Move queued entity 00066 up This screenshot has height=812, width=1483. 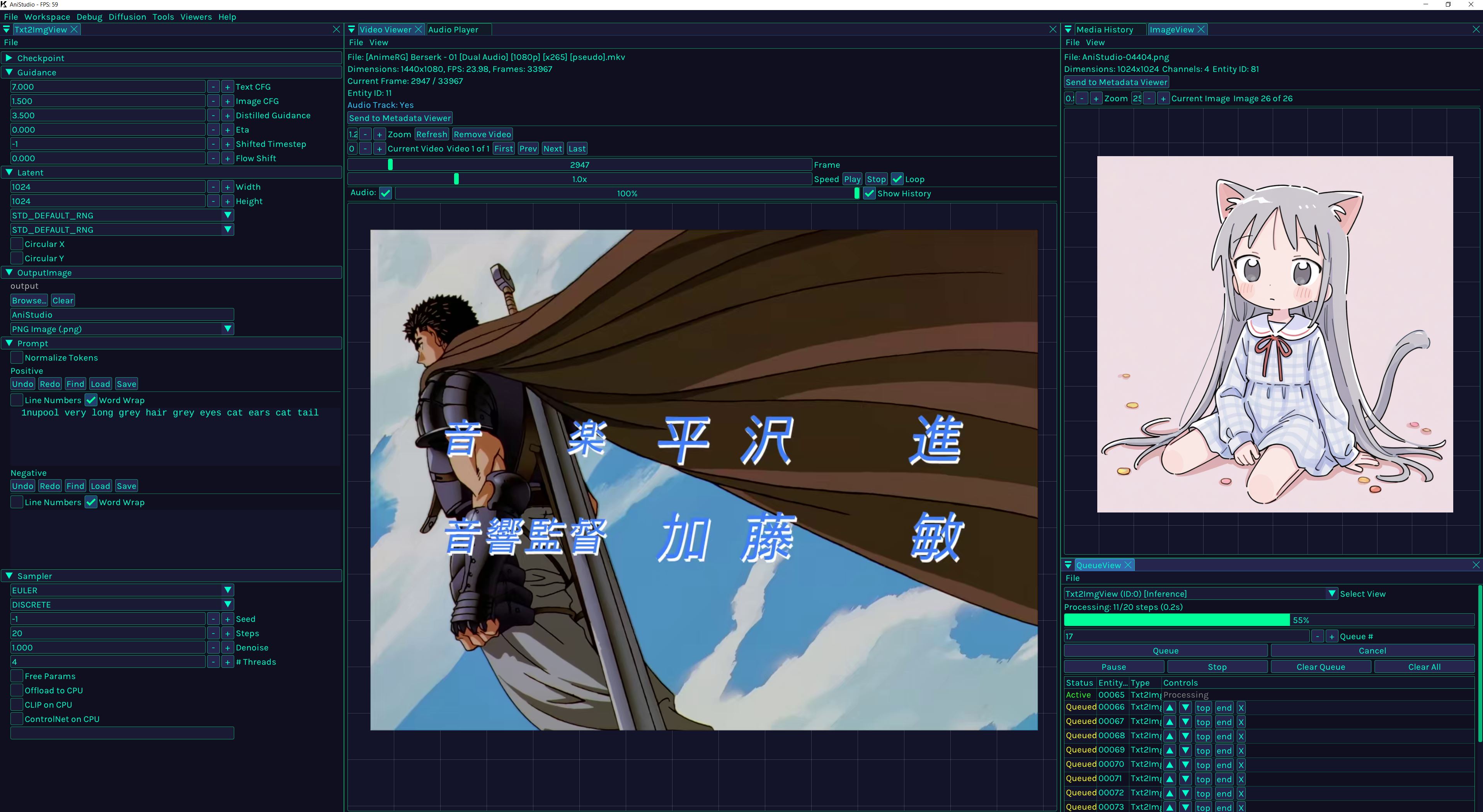[1169, 708]
